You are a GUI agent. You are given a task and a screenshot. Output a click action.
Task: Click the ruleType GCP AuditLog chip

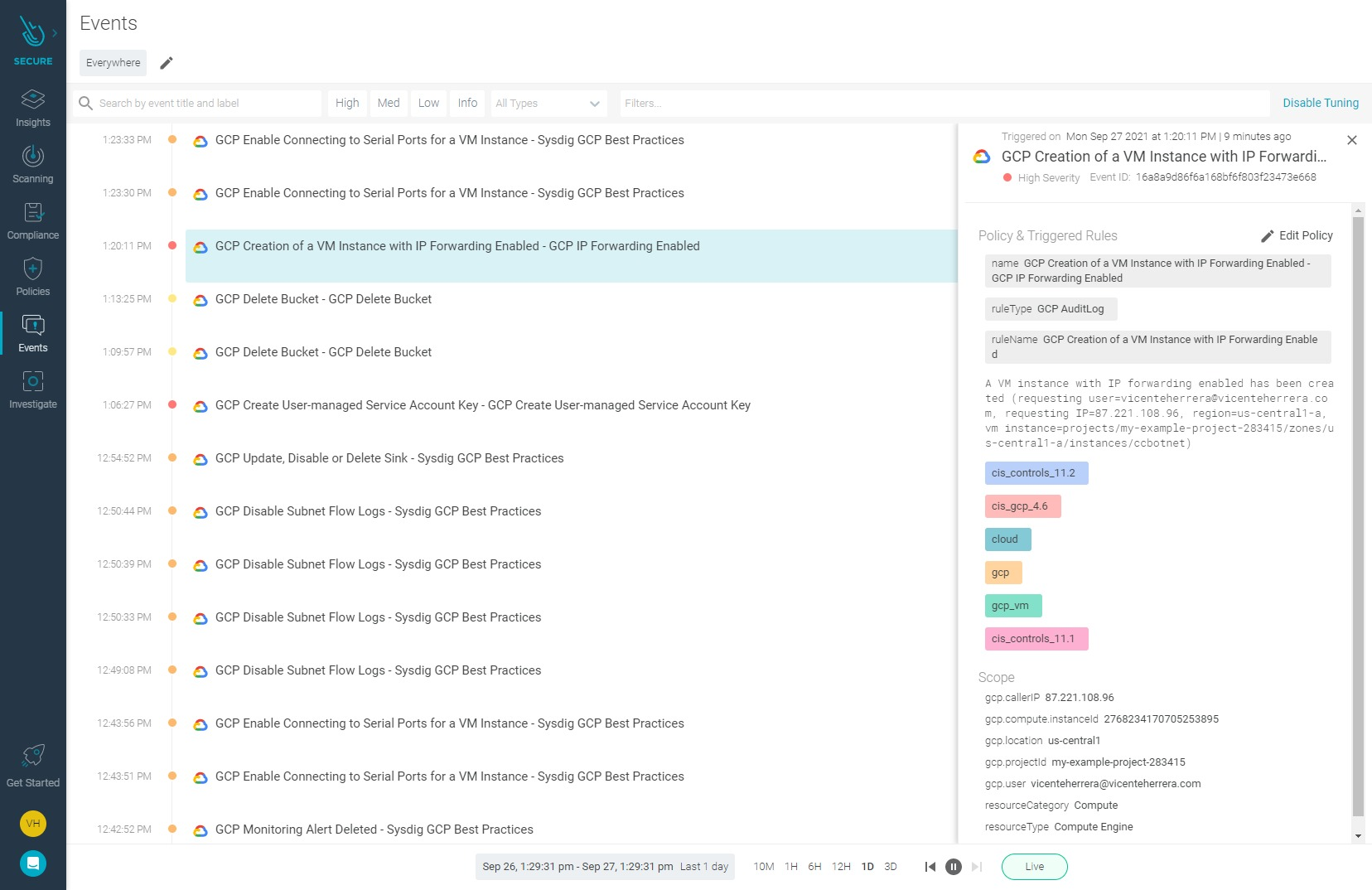click(1051, 309)
